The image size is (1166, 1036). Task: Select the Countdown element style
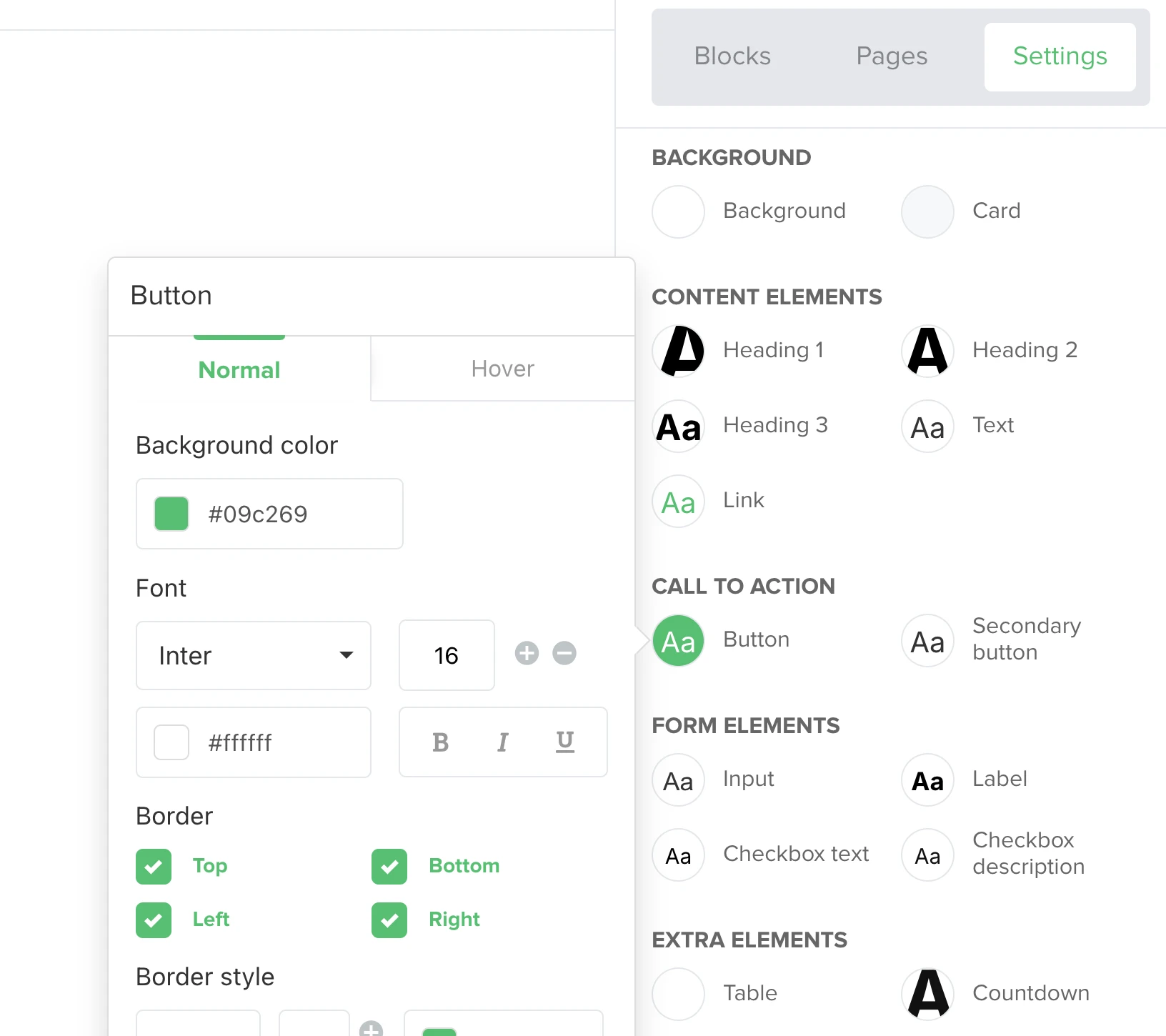(927, 993)
